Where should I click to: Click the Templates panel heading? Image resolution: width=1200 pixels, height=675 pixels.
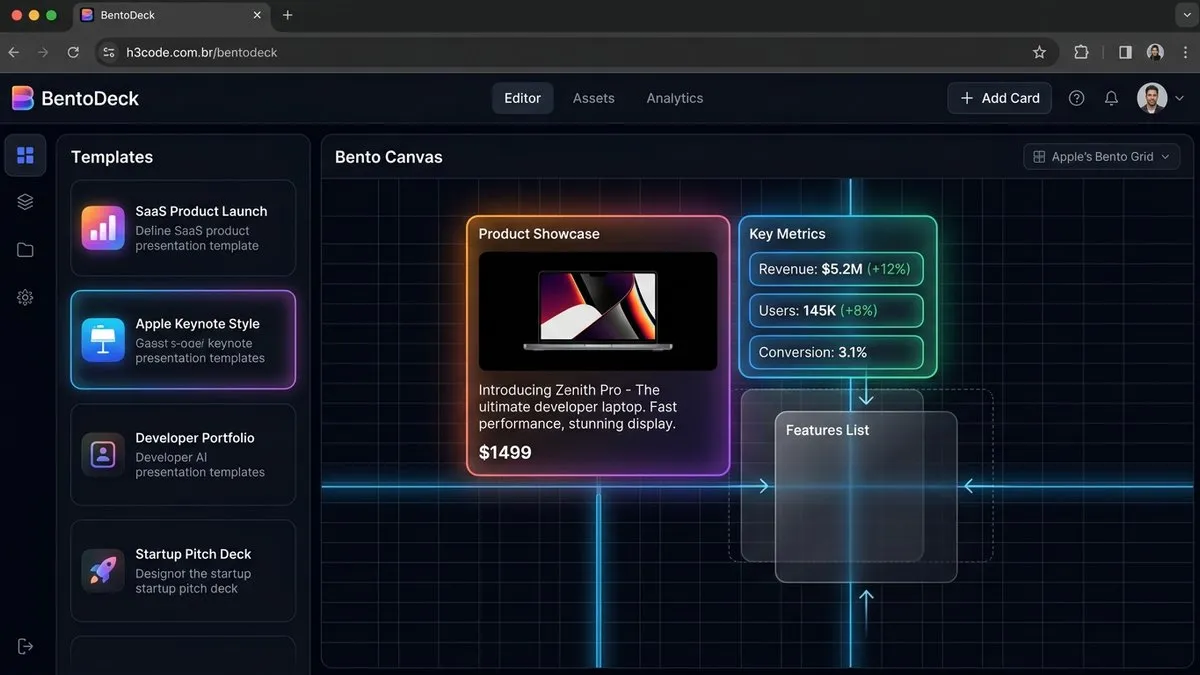pos(112,157)
